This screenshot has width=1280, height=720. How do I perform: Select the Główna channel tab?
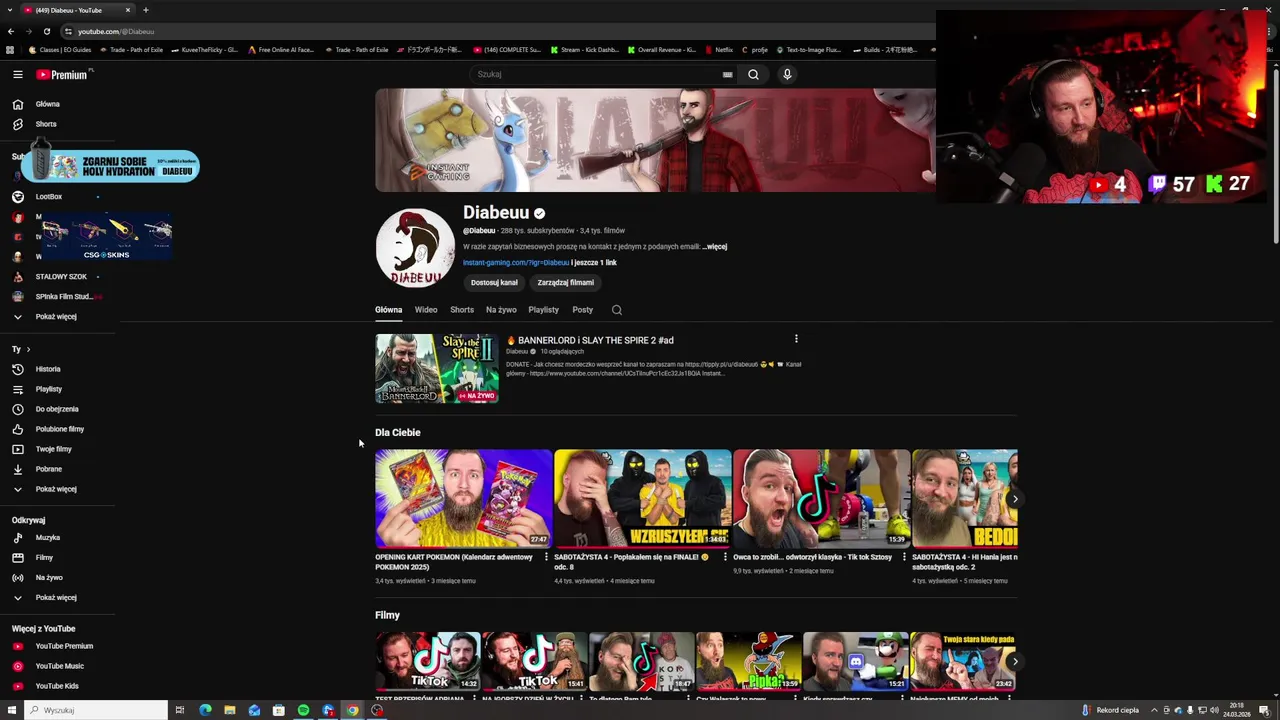[388, 310]
